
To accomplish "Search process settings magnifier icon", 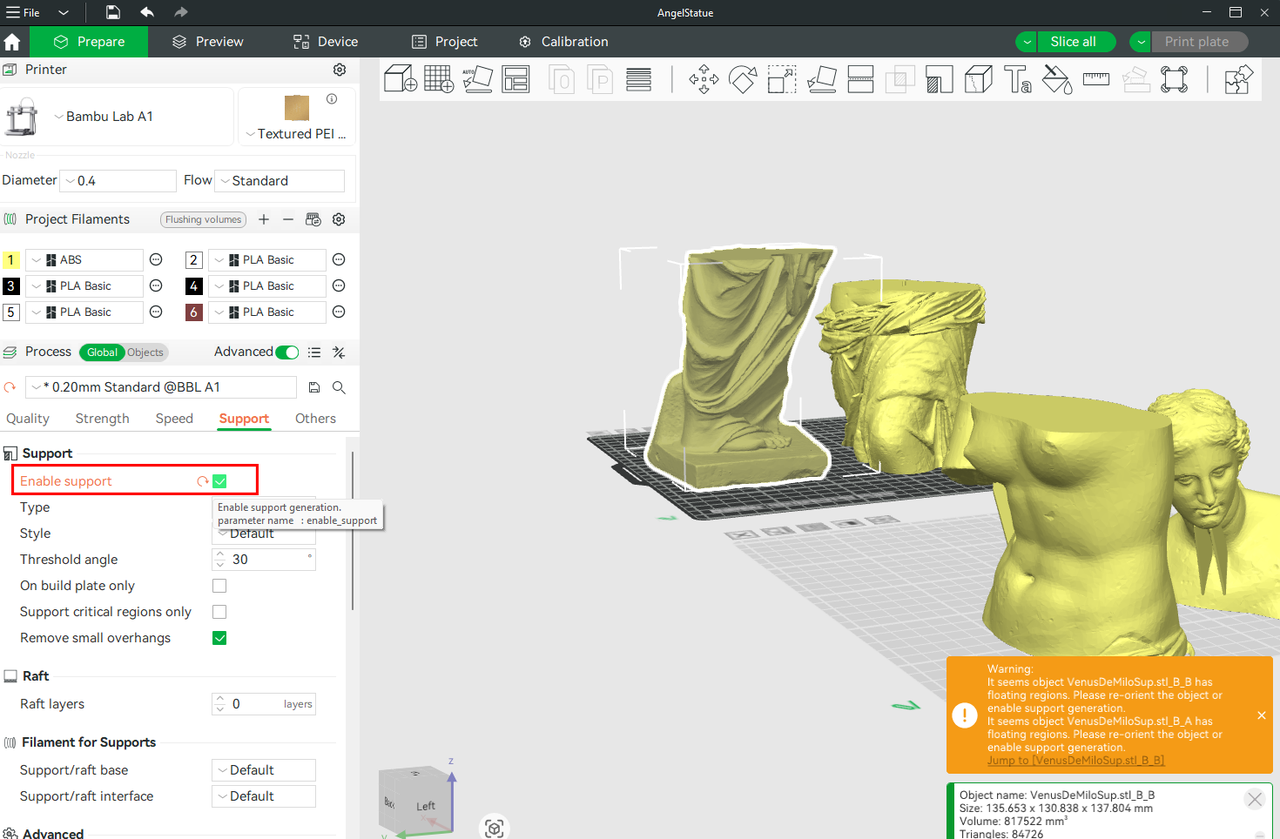I will (339, 387).
